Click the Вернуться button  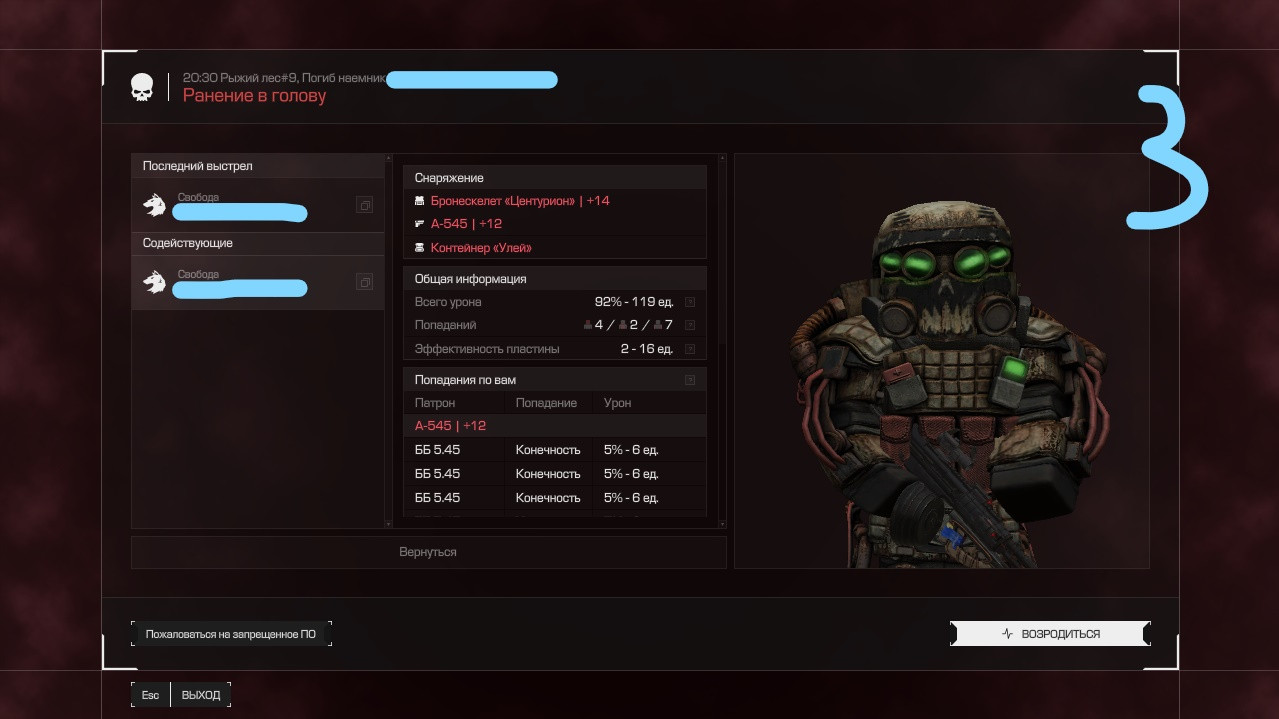(428, 552)
